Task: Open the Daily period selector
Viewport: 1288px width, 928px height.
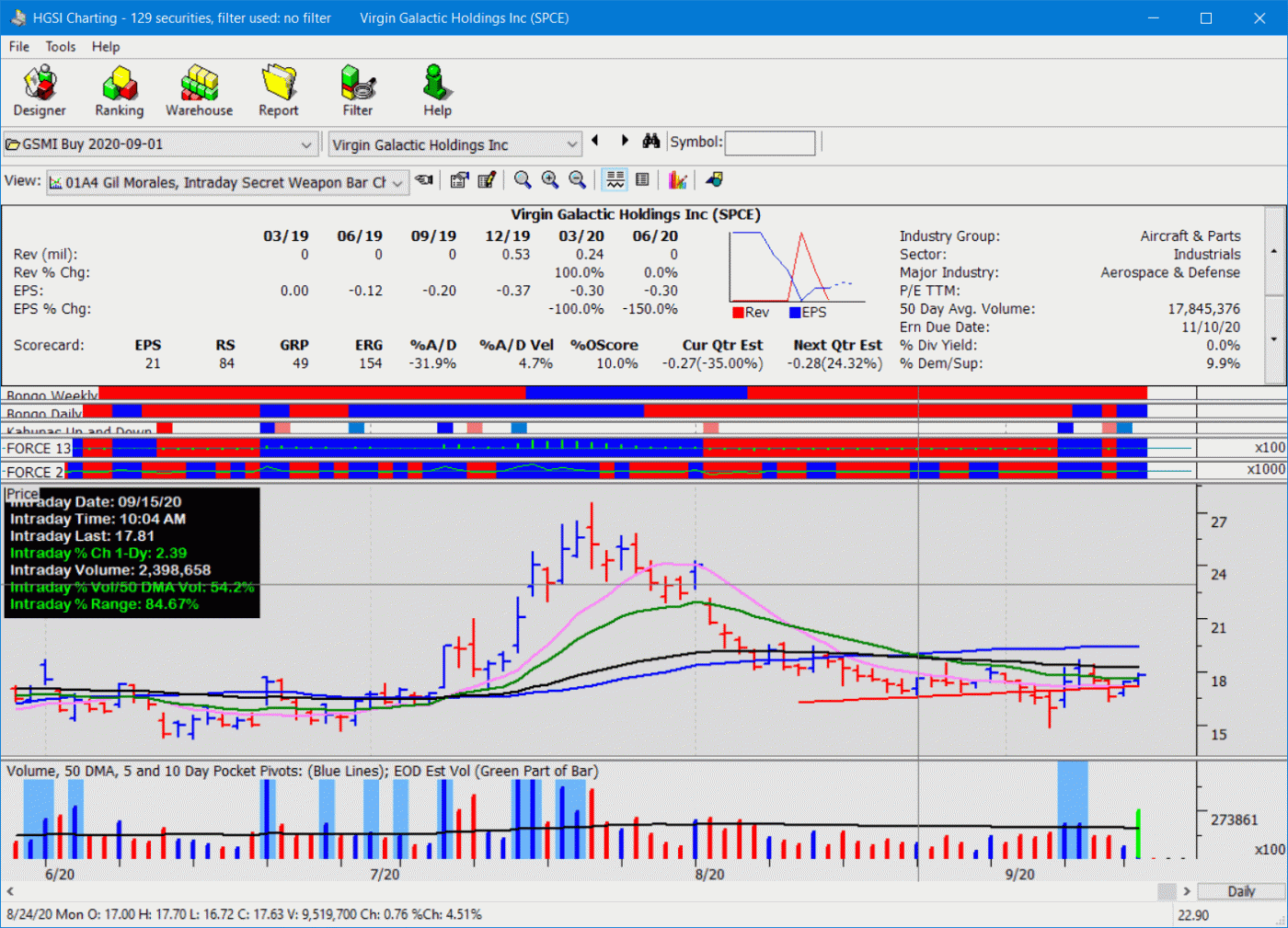Action: click(x=1240, y=891)
